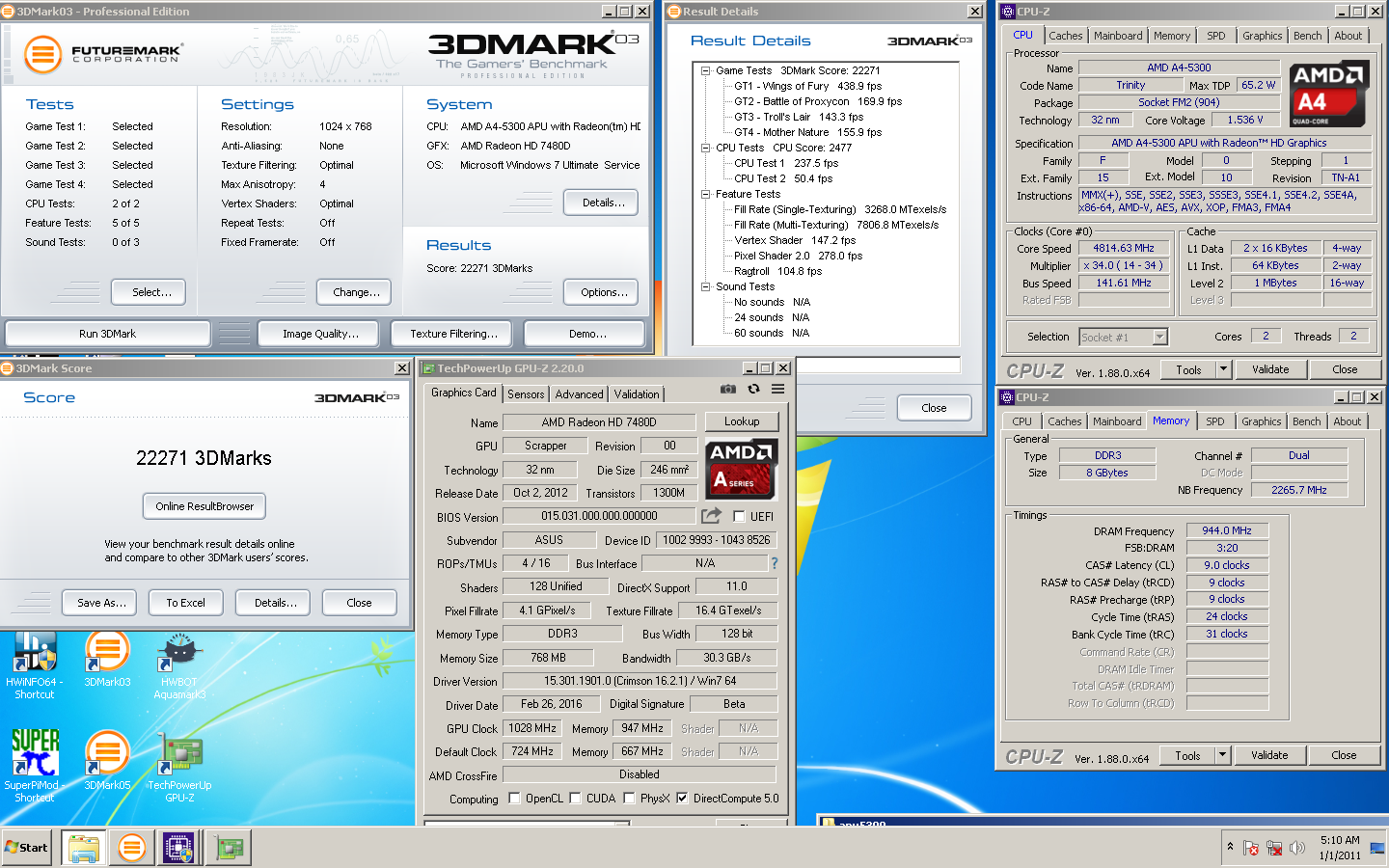Switch to Mainboard tab in upper CPU-Z
The width and height of the screenshot is (1389, 868).
tap(1118, 36)
